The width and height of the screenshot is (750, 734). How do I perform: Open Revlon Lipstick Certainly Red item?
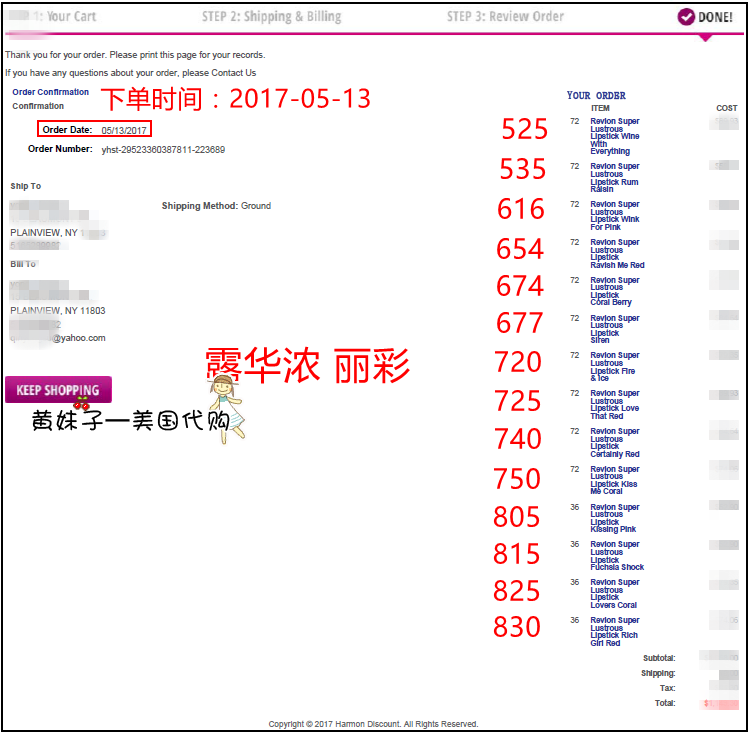(x=615, y=443)
